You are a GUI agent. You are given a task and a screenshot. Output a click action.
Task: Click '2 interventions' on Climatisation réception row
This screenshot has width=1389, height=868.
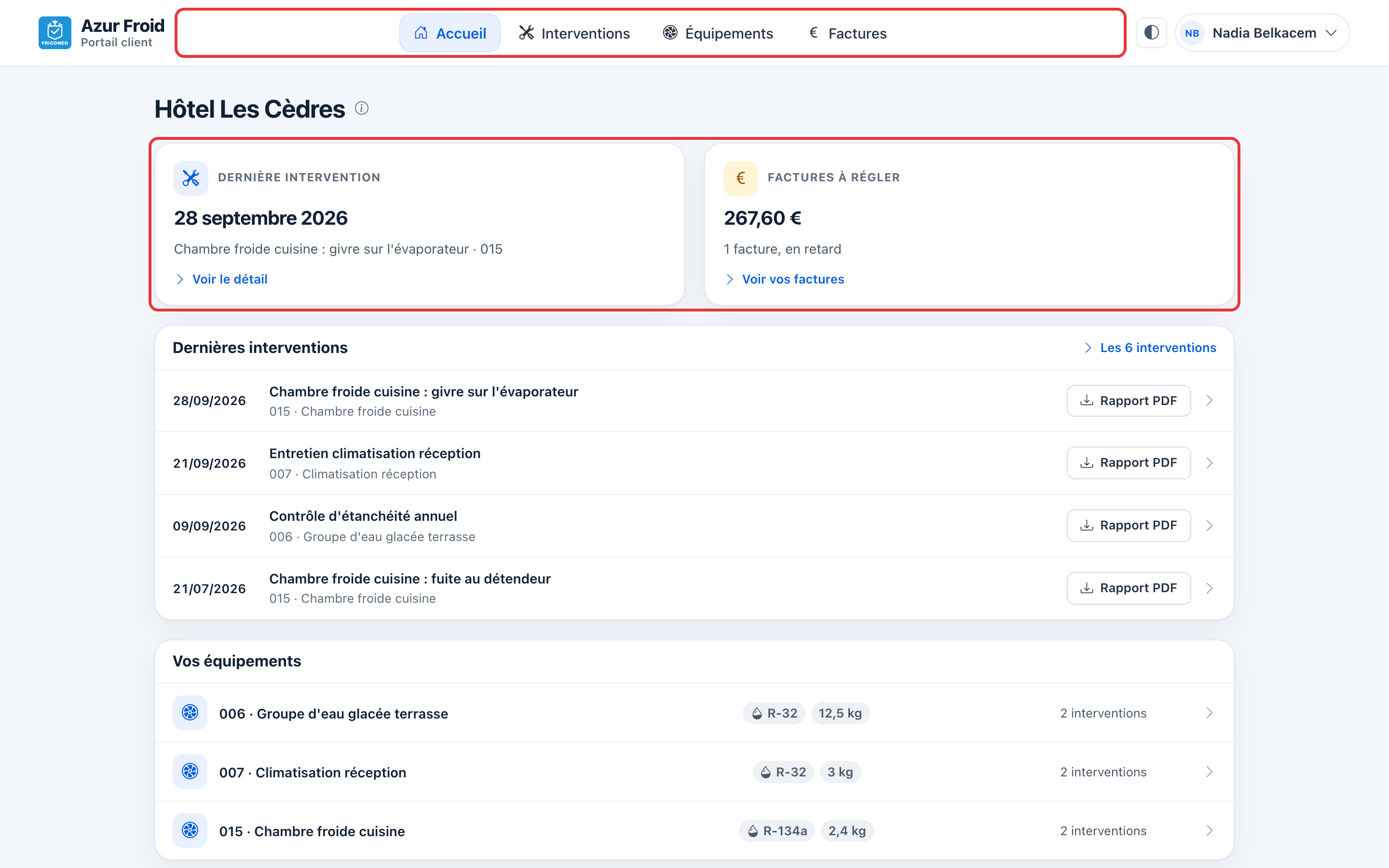(x=1103, y=772)
